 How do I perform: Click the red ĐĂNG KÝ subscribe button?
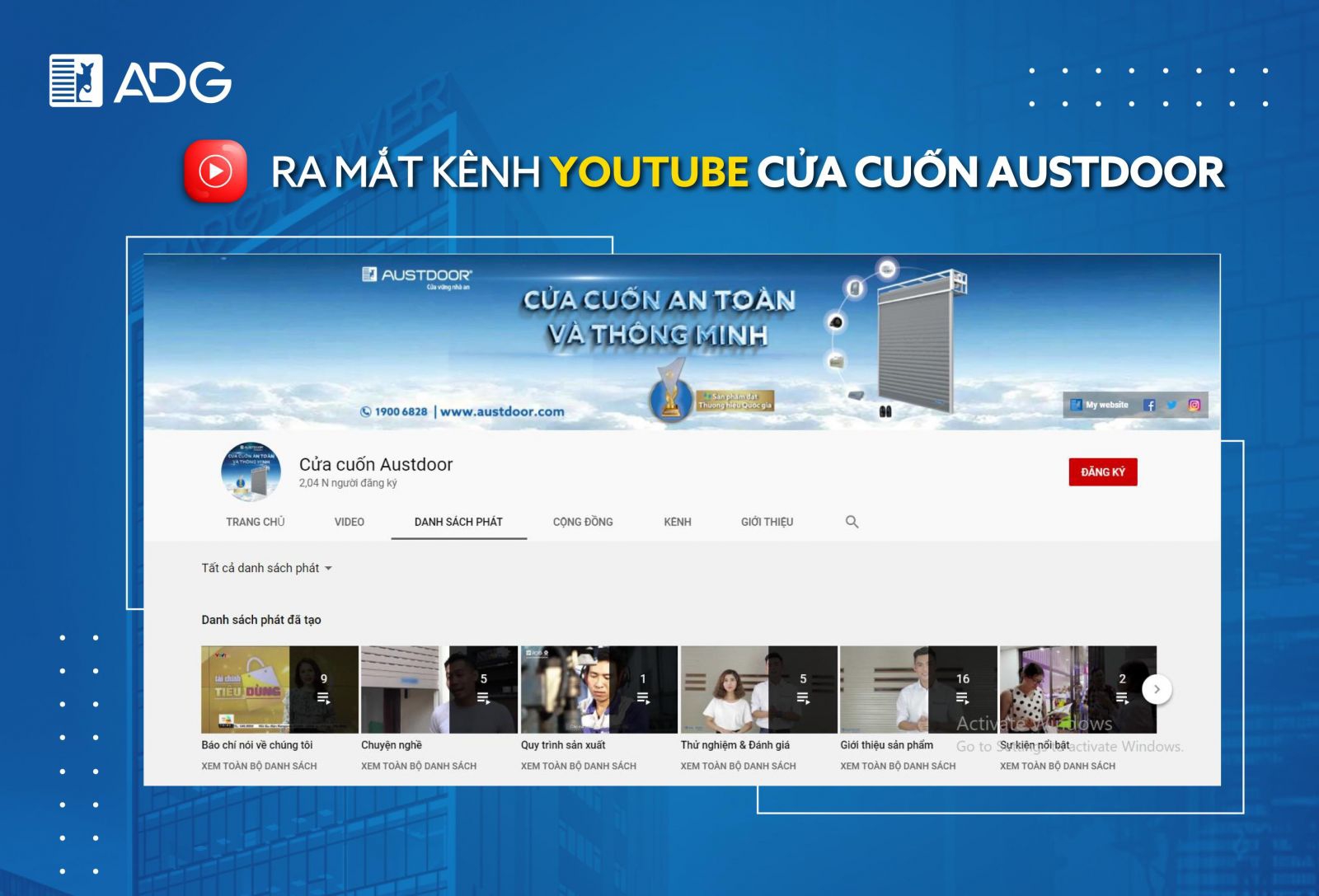click(x=1103, y=471)
